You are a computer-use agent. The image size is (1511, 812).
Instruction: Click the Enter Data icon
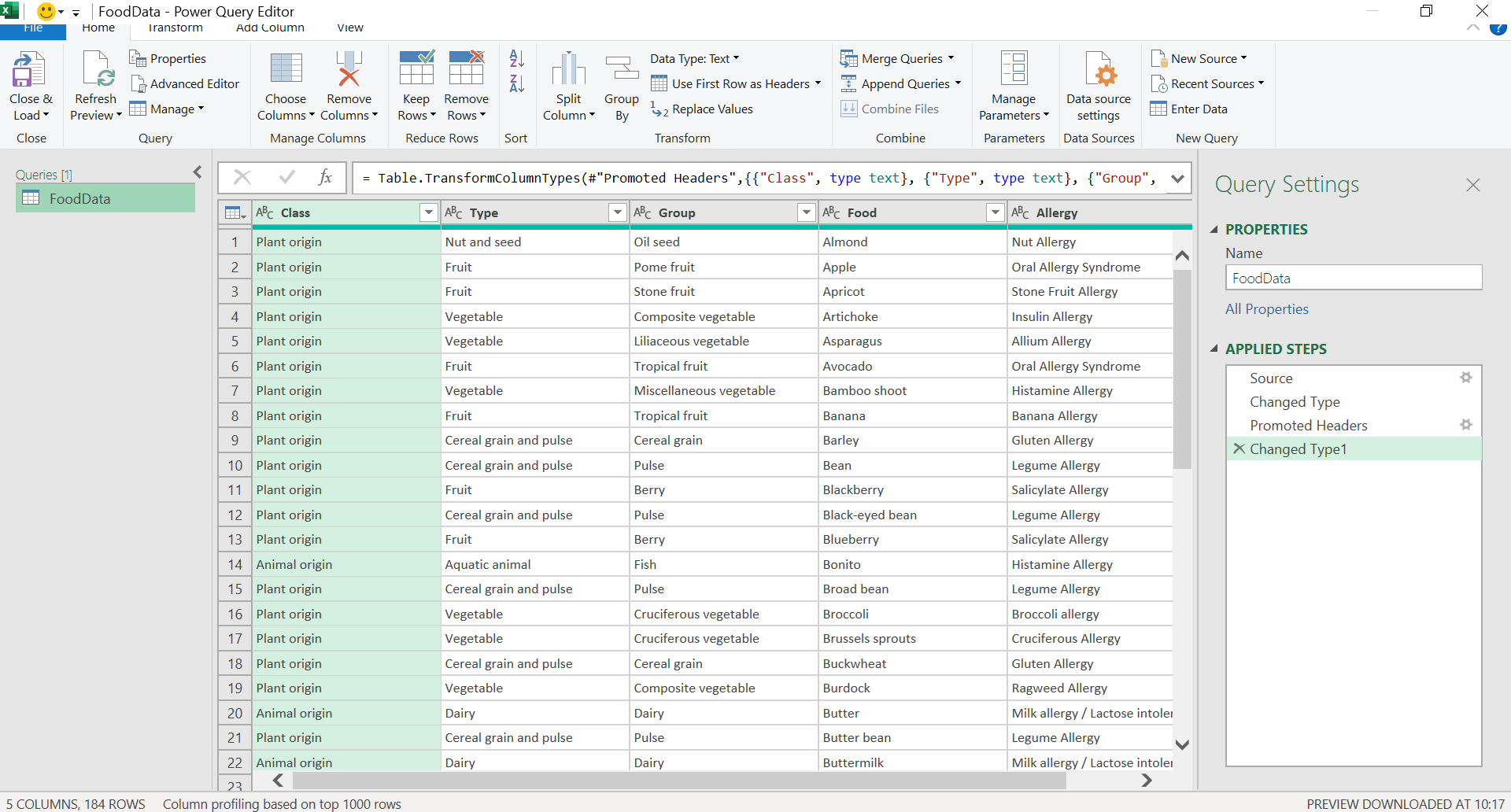[x=1158, y=109]
